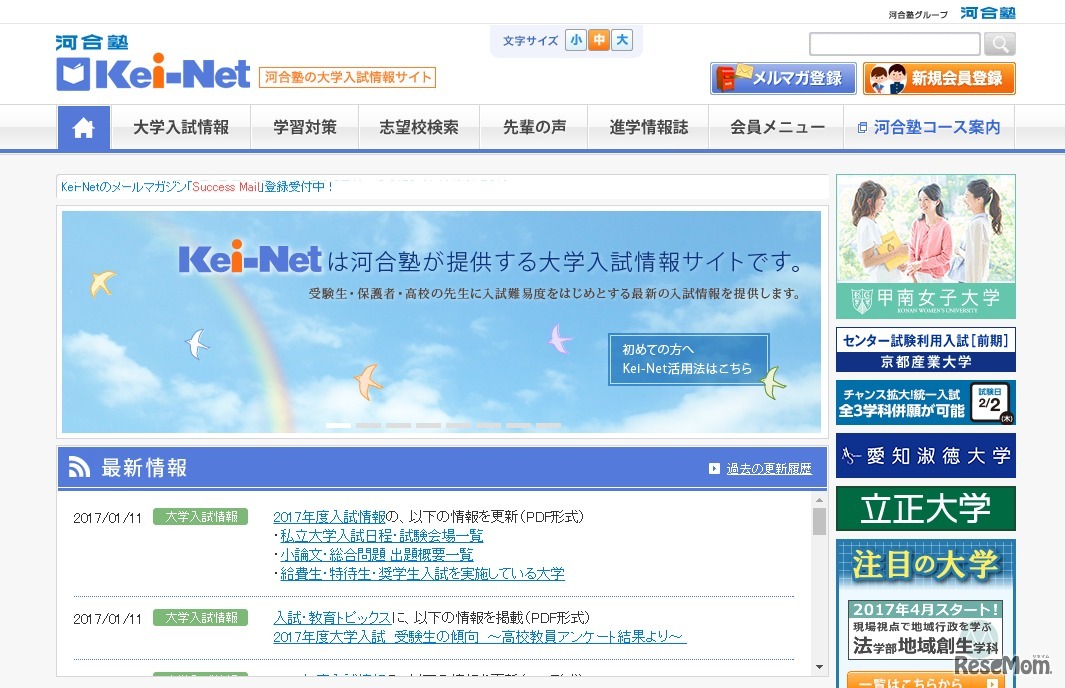This screenshot has height=688, width=1065.
Task: Open the 学習対策 menu
Action: 305,128
